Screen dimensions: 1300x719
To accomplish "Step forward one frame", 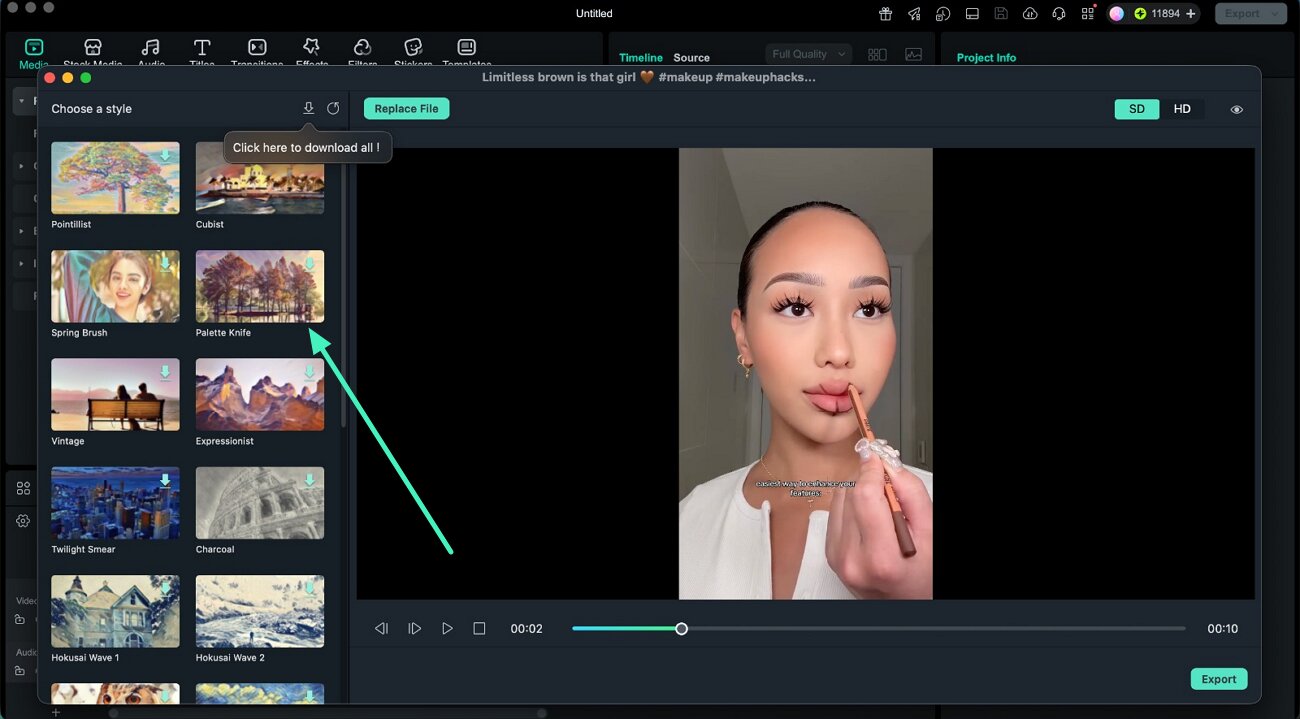I will point(414,629).
